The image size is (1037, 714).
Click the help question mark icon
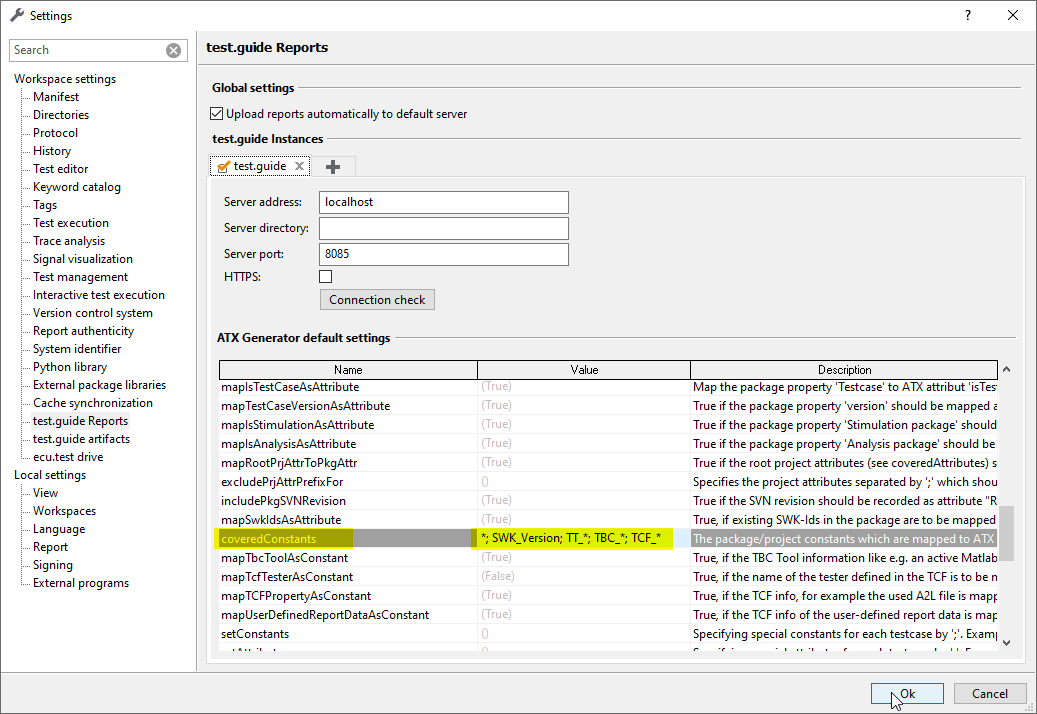[x=967, y=15]
